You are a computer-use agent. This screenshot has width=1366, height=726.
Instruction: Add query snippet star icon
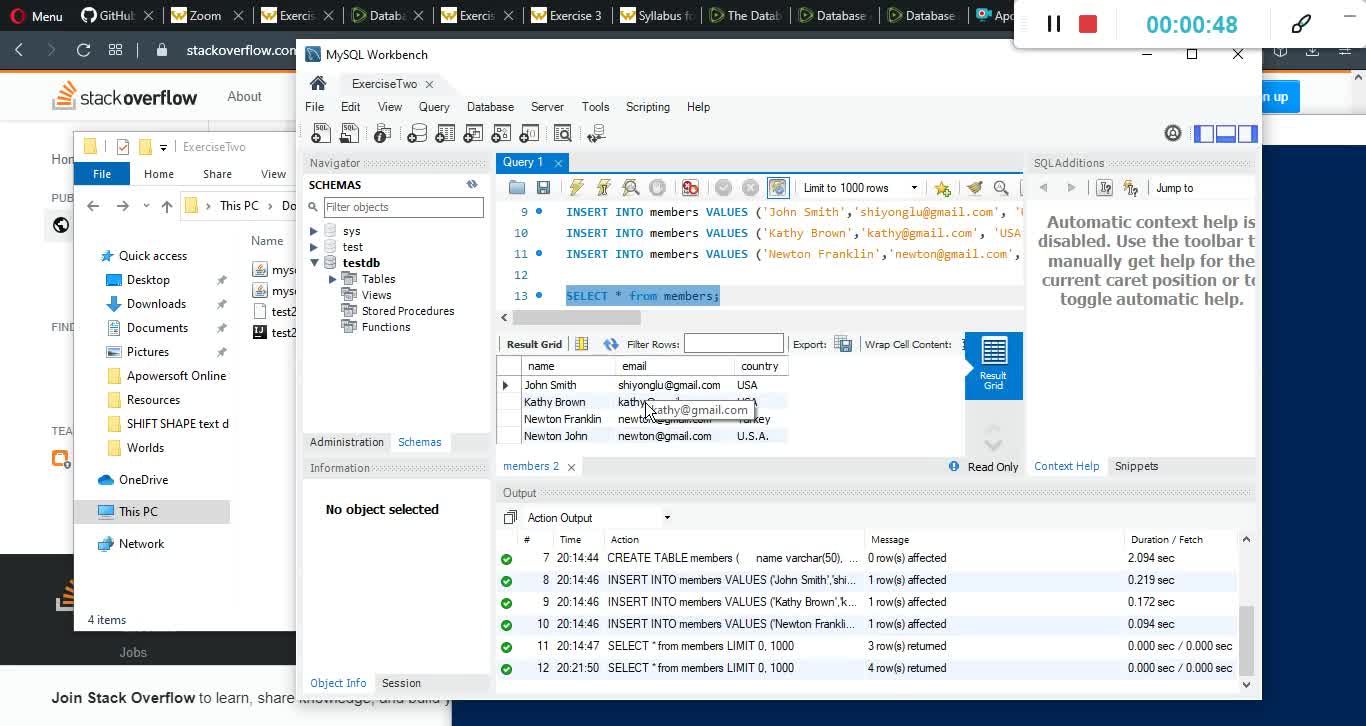tap(942, 188)
